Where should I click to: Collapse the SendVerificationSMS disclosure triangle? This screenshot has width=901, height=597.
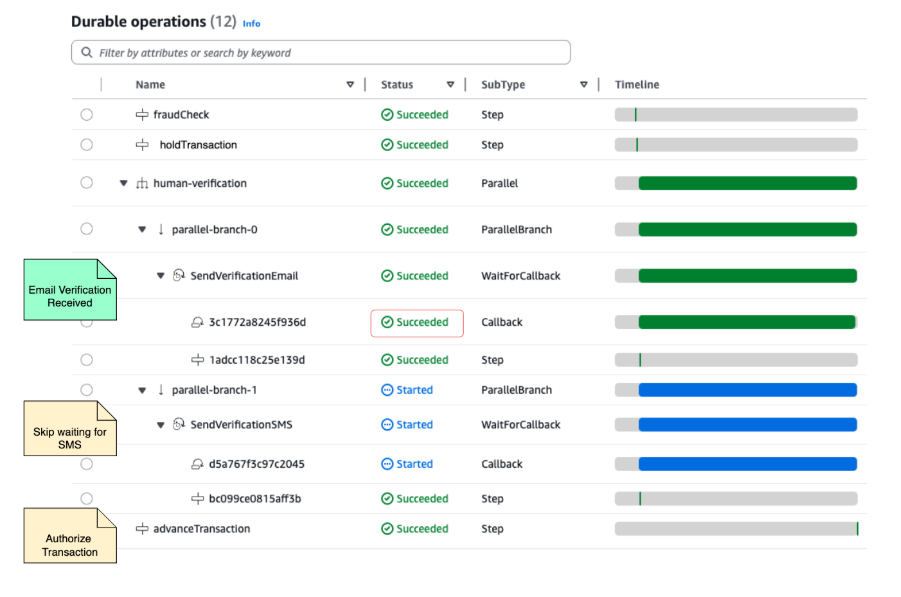[x=160, y=424]
